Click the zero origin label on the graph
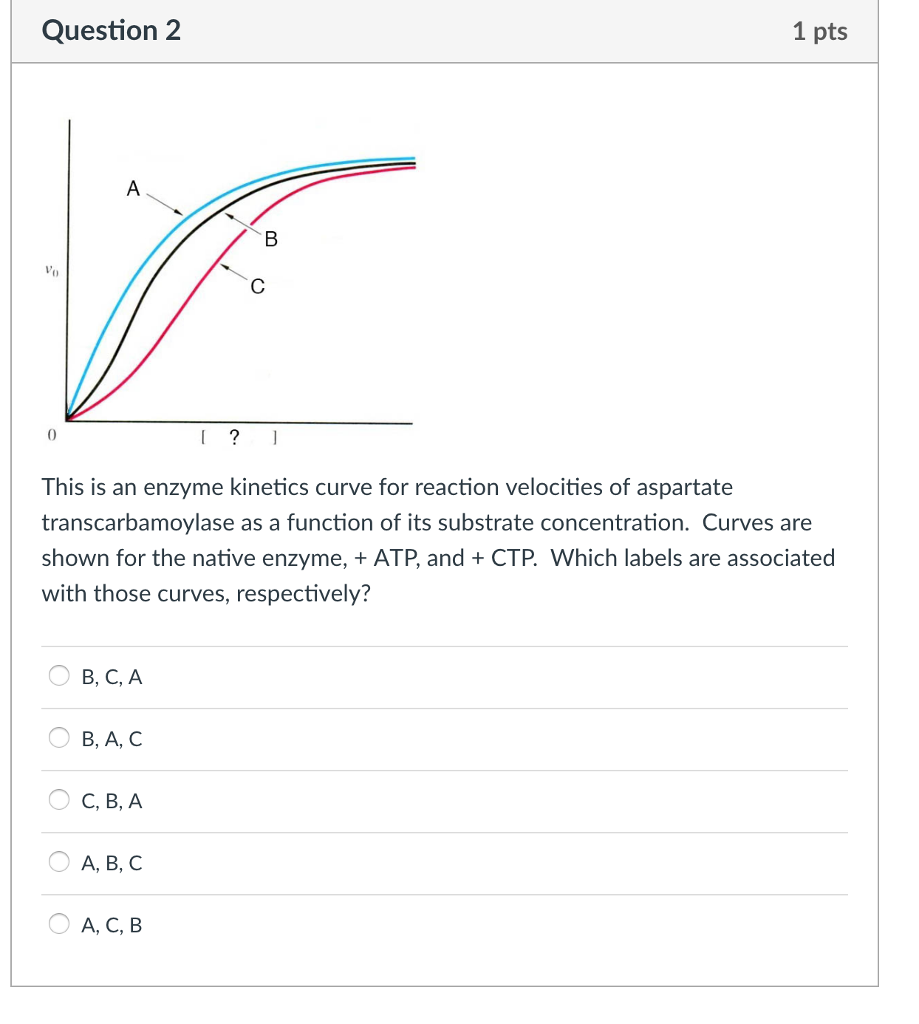Image resolution: width=919 pixels, height=1024 pixels. click(50, 435)
